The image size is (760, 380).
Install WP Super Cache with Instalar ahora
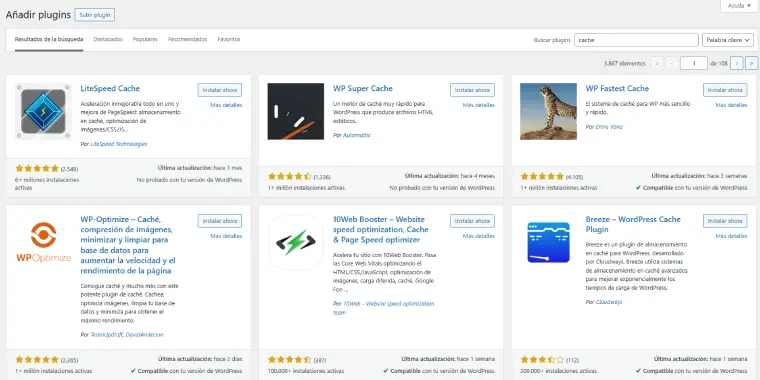[x=473, y=90]
